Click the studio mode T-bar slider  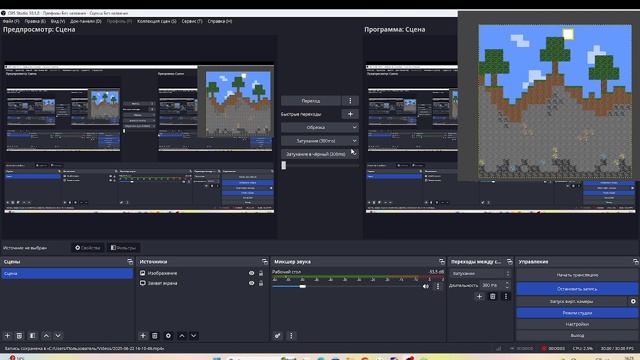tap(320, 165)
